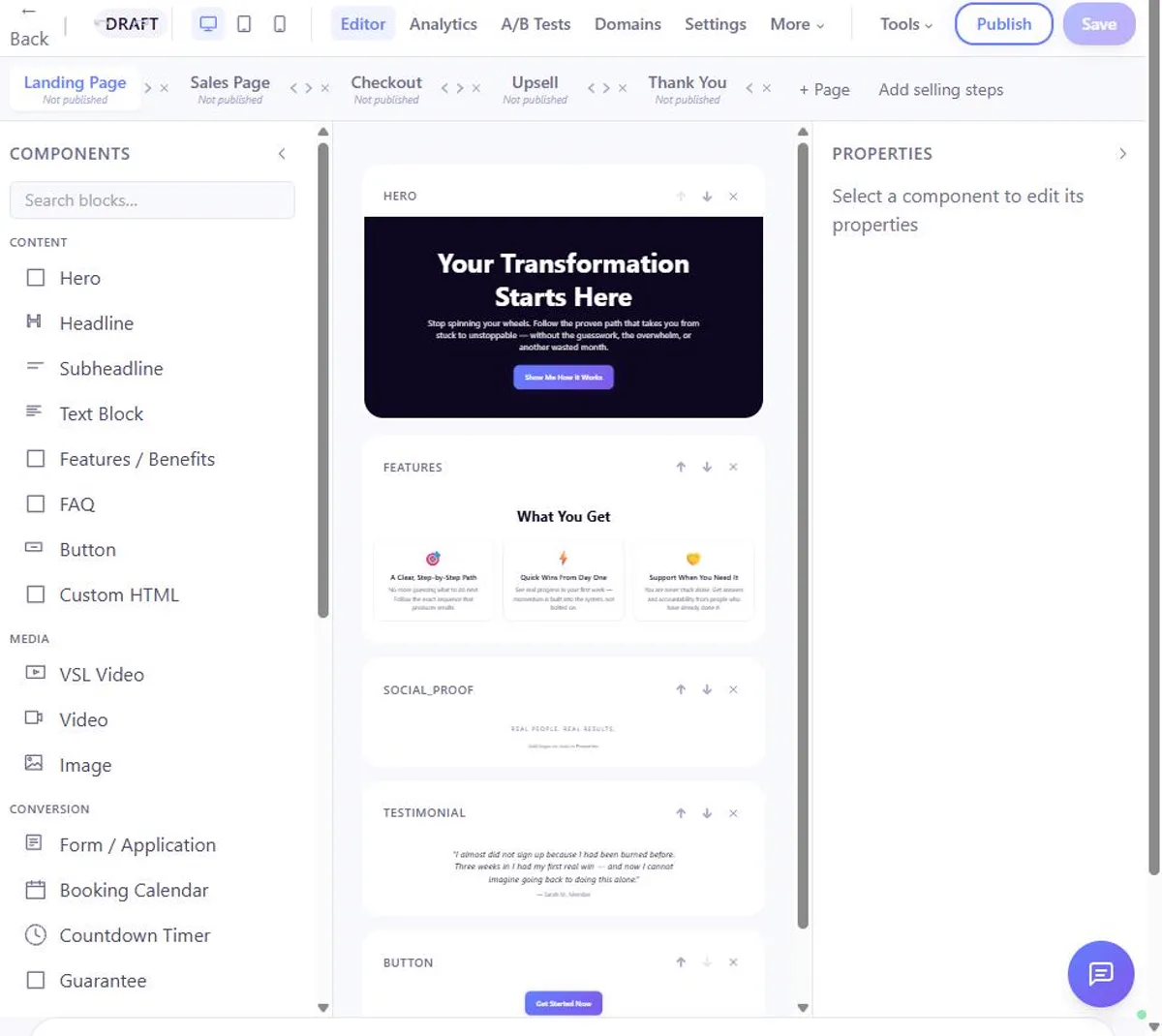Move Testimonial block down

click(x=707, y=813)
